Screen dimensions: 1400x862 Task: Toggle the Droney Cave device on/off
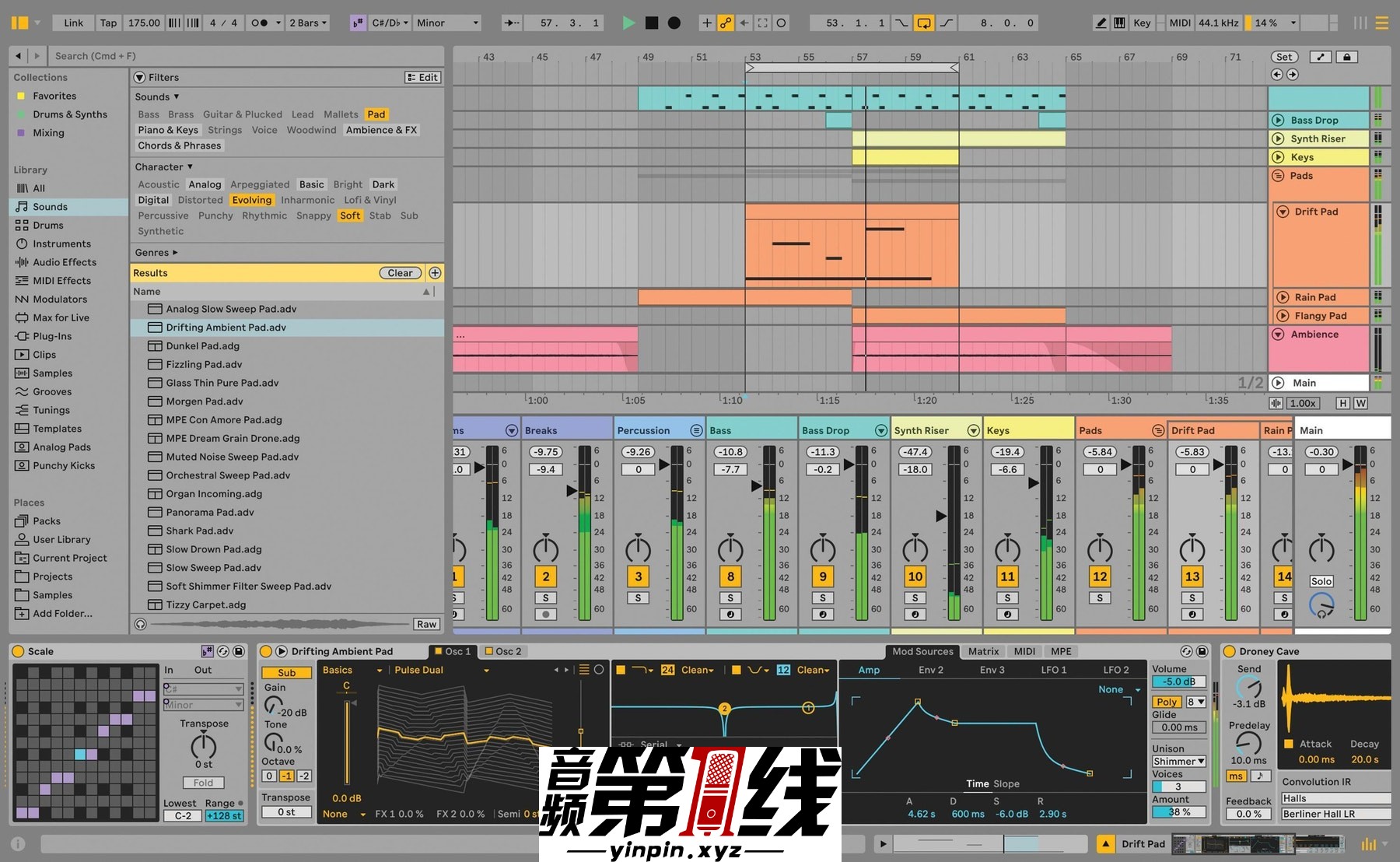point(1230,651)
